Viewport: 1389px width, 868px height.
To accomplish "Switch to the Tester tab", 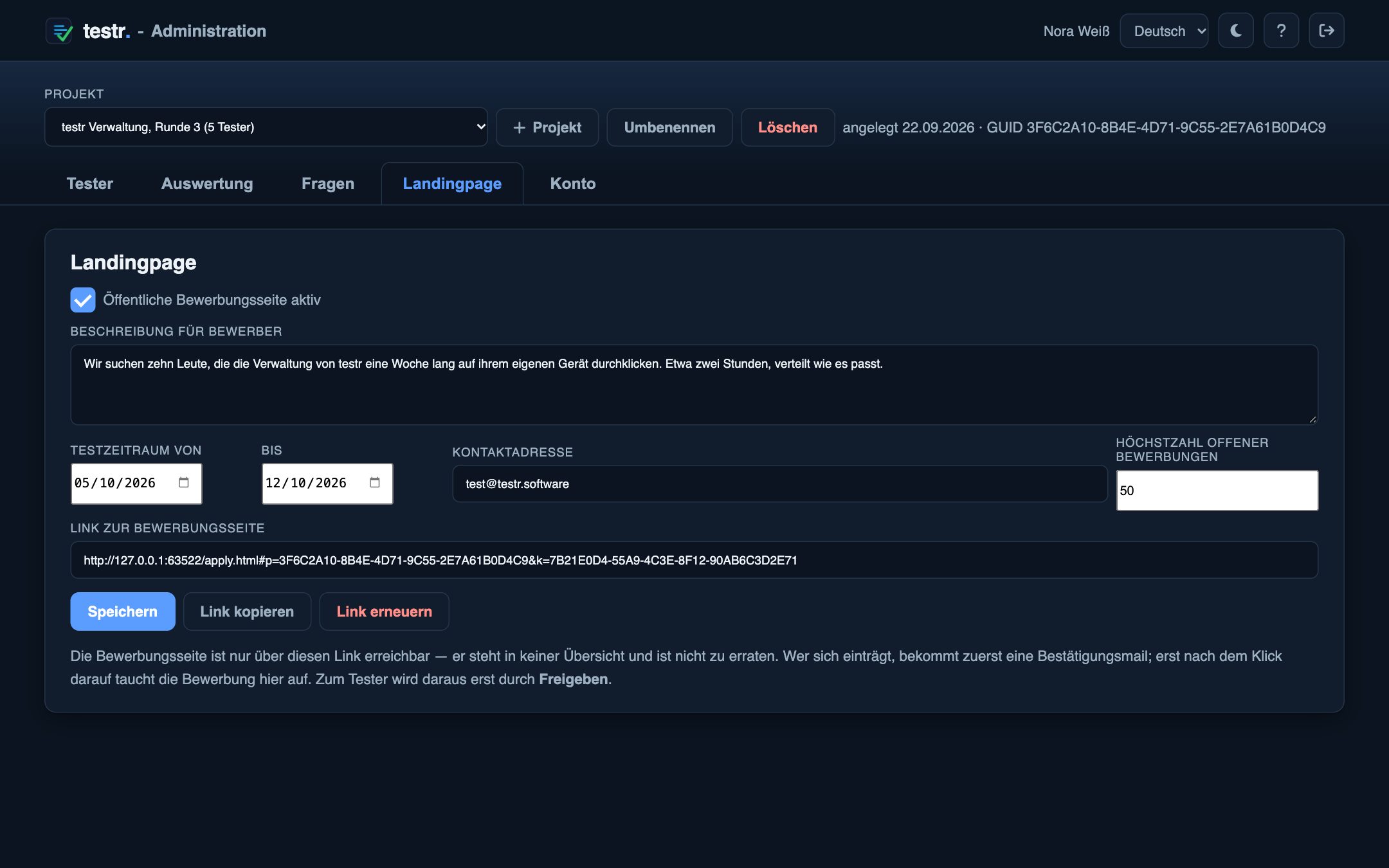I will coord(90,184).
